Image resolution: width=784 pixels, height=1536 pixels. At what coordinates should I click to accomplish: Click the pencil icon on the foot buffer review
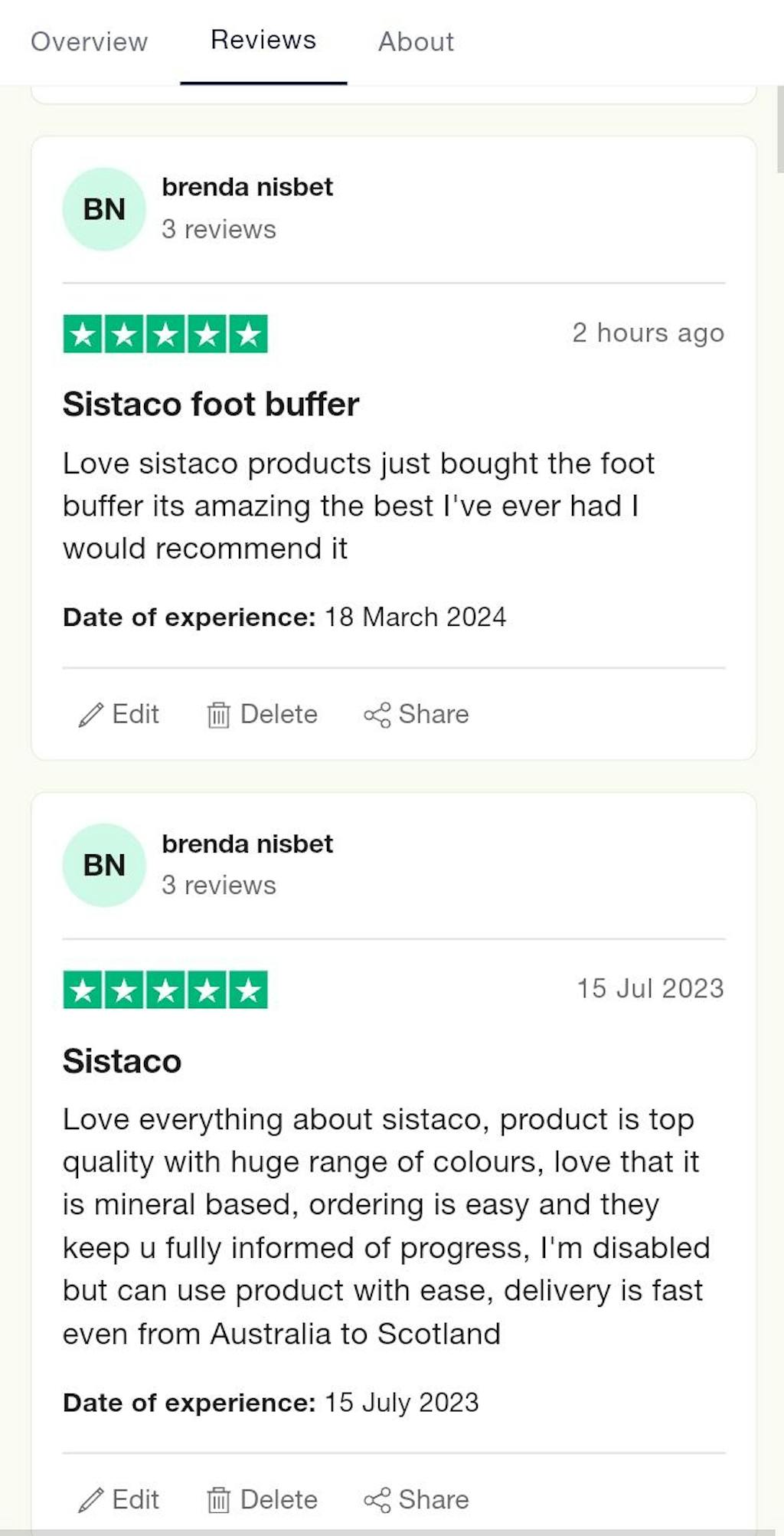[91, 715]
